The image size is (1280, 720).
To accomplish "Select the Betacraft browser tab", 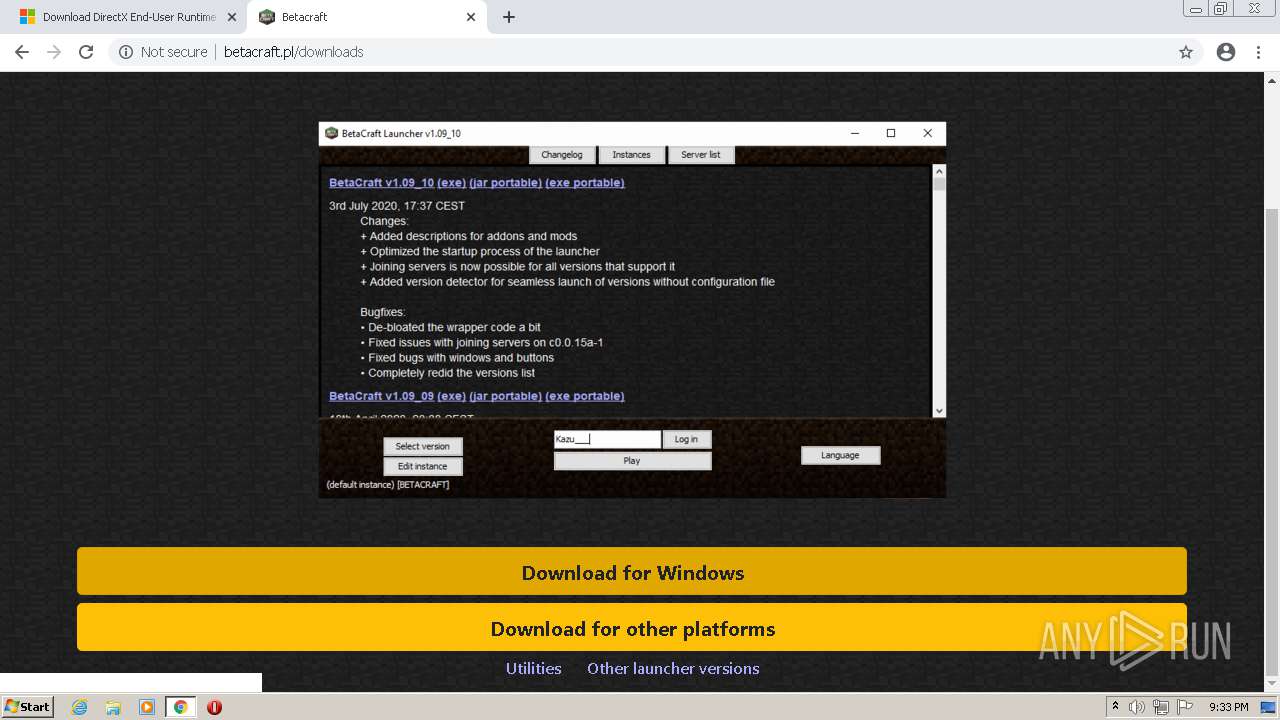I will point(366,17).
